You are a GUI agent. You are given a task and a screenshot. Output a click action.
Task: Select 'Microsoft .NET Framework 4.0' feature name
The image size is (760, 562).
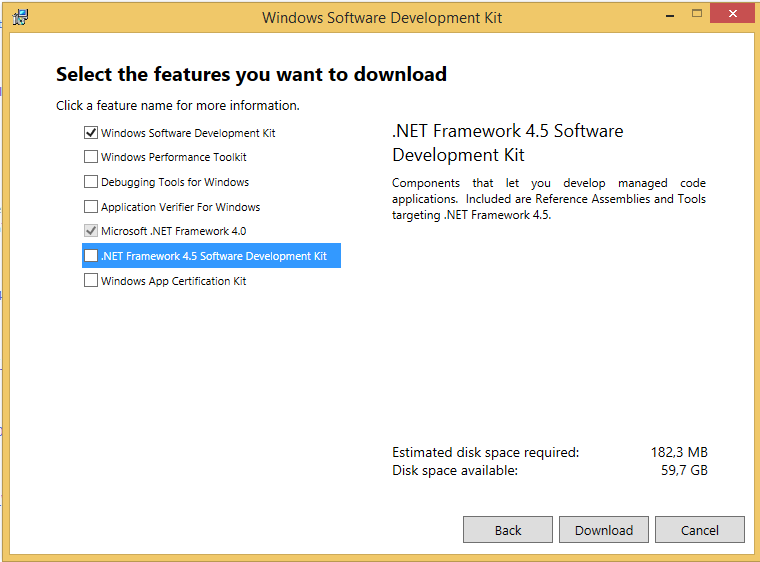pos(174,231)
